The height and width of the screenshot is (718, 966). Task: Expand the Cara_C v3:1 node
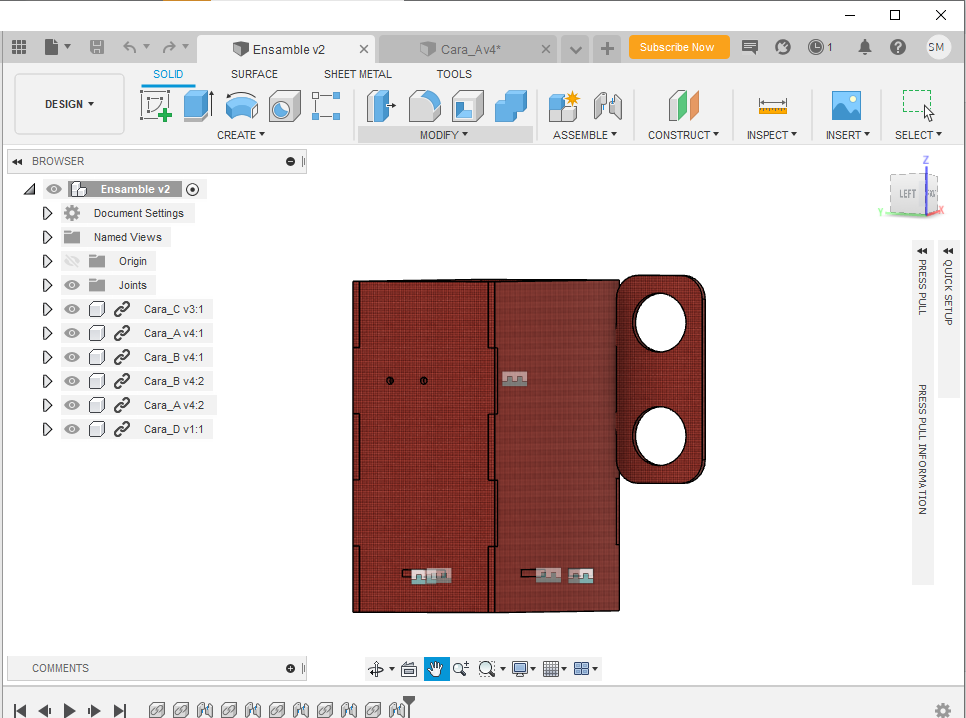click(x=47, y=309)
